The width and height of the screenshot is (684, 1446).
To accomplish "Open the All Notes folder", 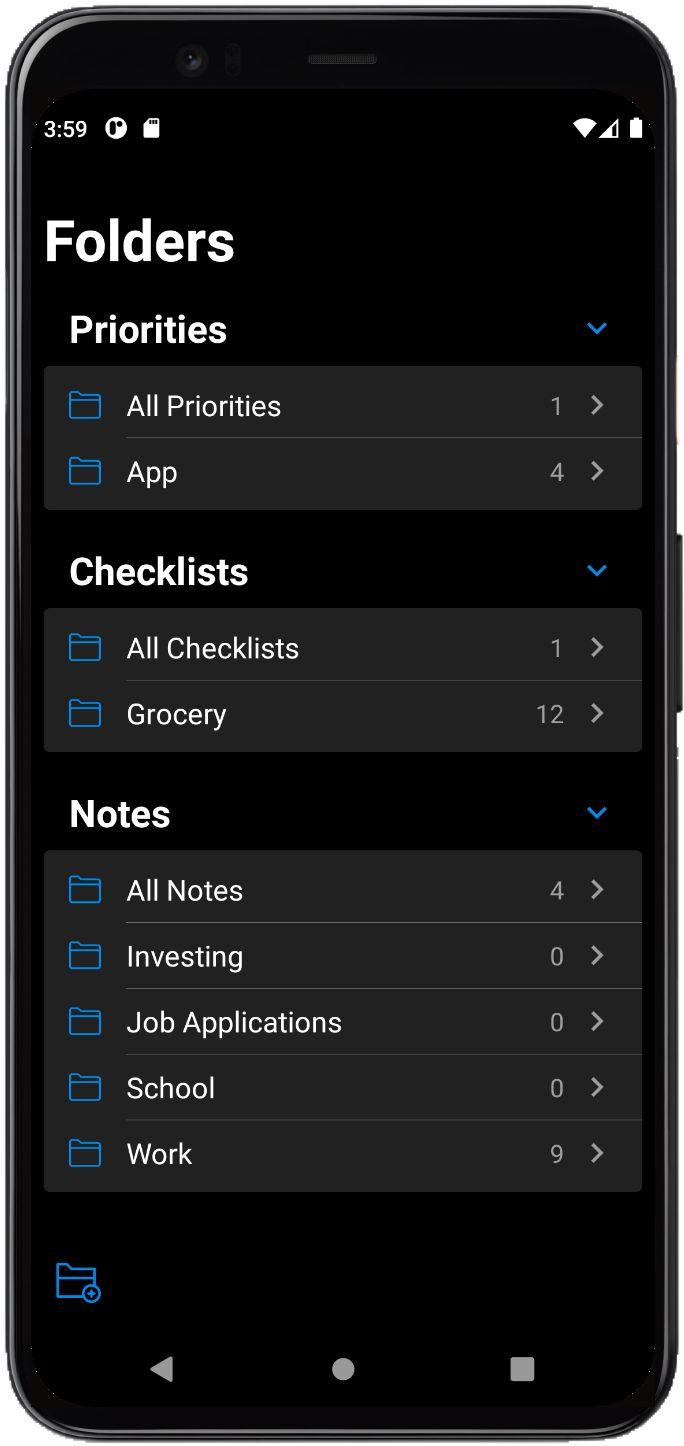I will tap(185, 890).
